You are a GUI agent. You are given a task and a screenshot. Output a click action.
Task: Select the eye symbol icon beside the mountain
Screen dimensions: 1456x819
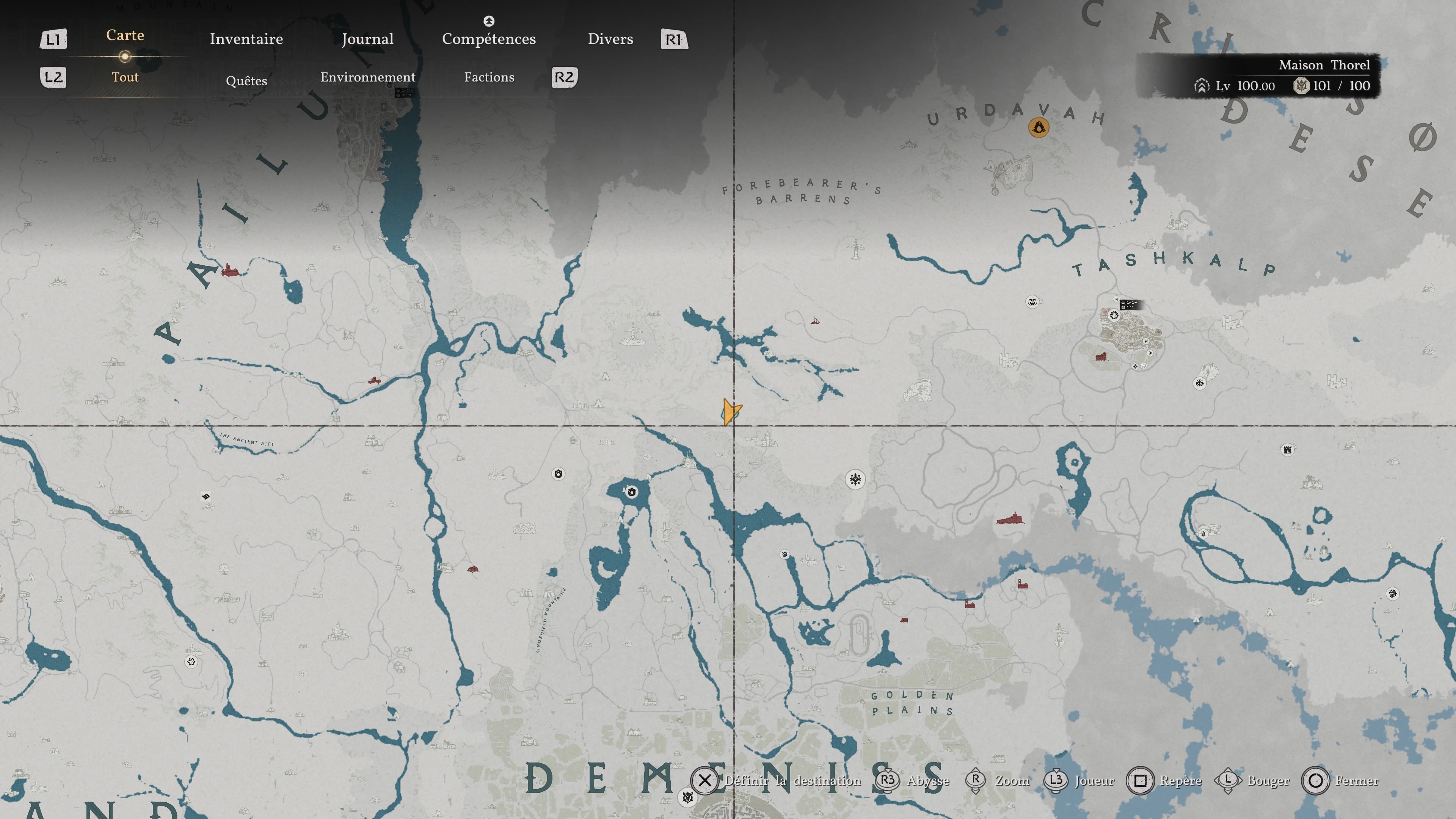point(1200,383)
